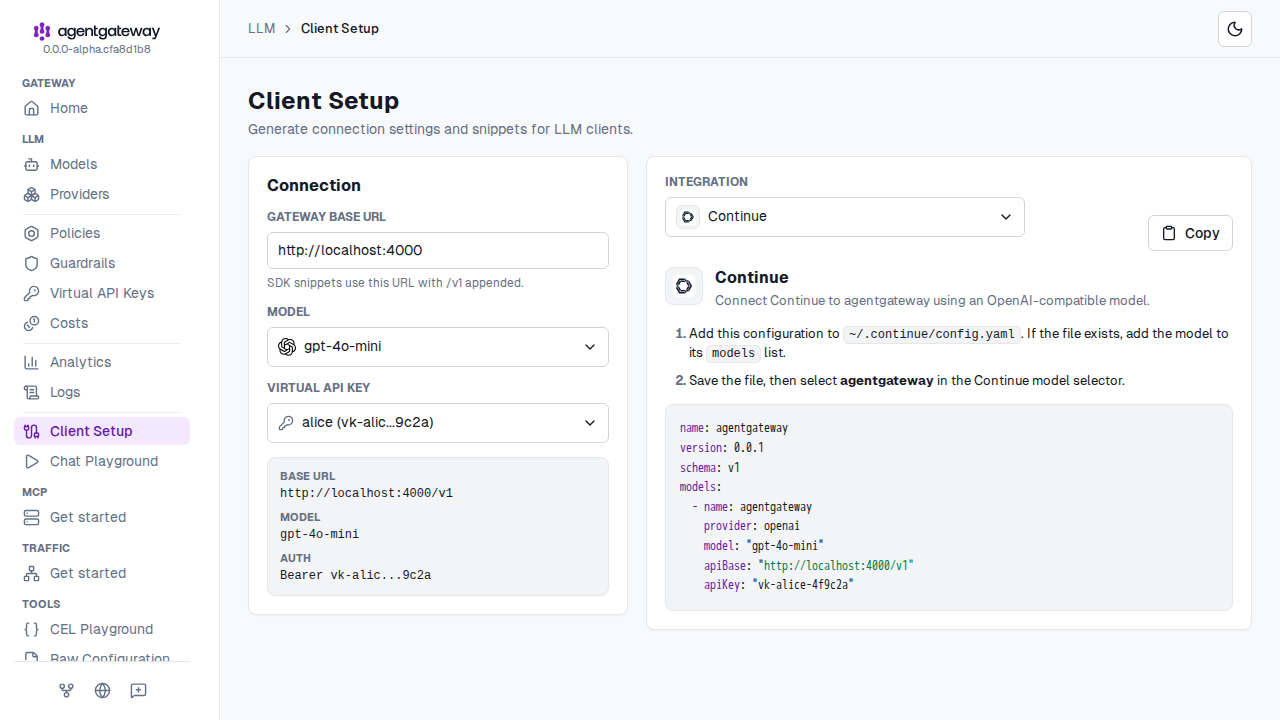The image size is (1280, 720).
Task: Click the agentgateway logo icon
Action: (42, 31)
